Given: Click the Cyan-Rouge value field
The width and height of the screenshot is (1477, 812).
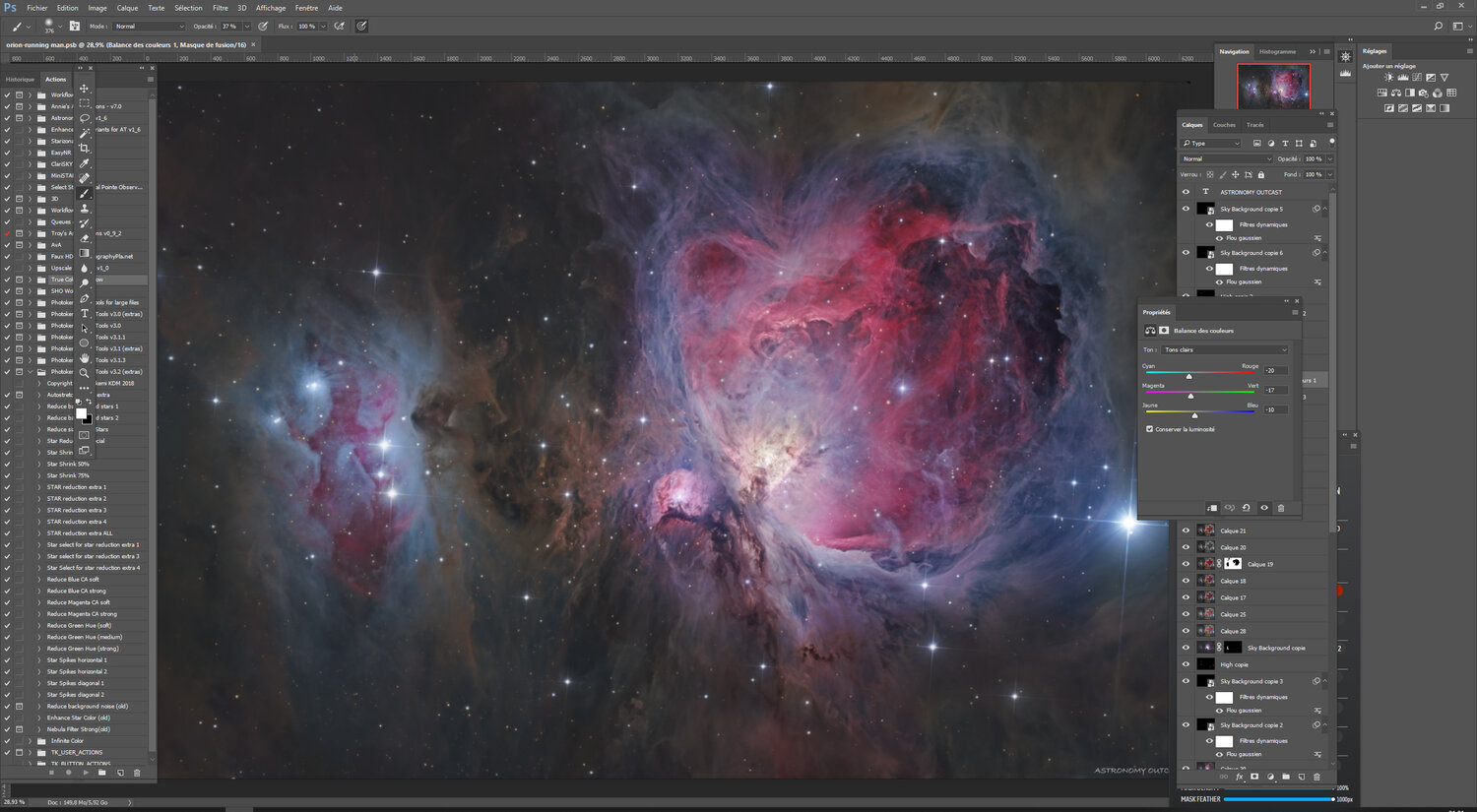Looking at the screenshot, I should (1275, 370).
